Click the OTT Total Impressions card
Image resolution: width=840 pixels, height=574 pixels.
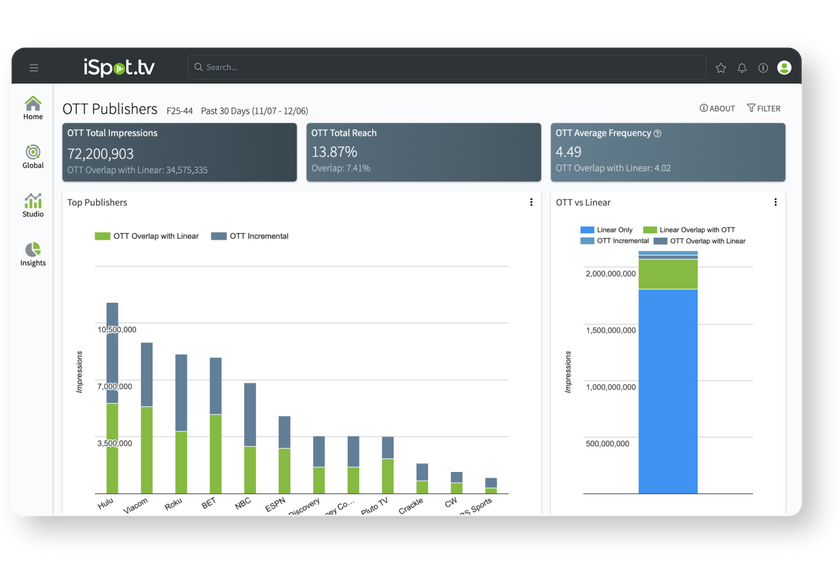pyautogui.click(x=179, y=152)
